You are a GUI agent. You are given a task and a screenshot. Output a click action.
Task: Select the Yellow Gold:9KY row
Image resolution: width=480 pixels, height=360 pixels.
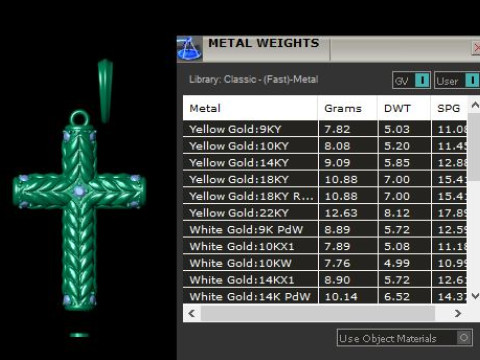(x=325, y=129)
